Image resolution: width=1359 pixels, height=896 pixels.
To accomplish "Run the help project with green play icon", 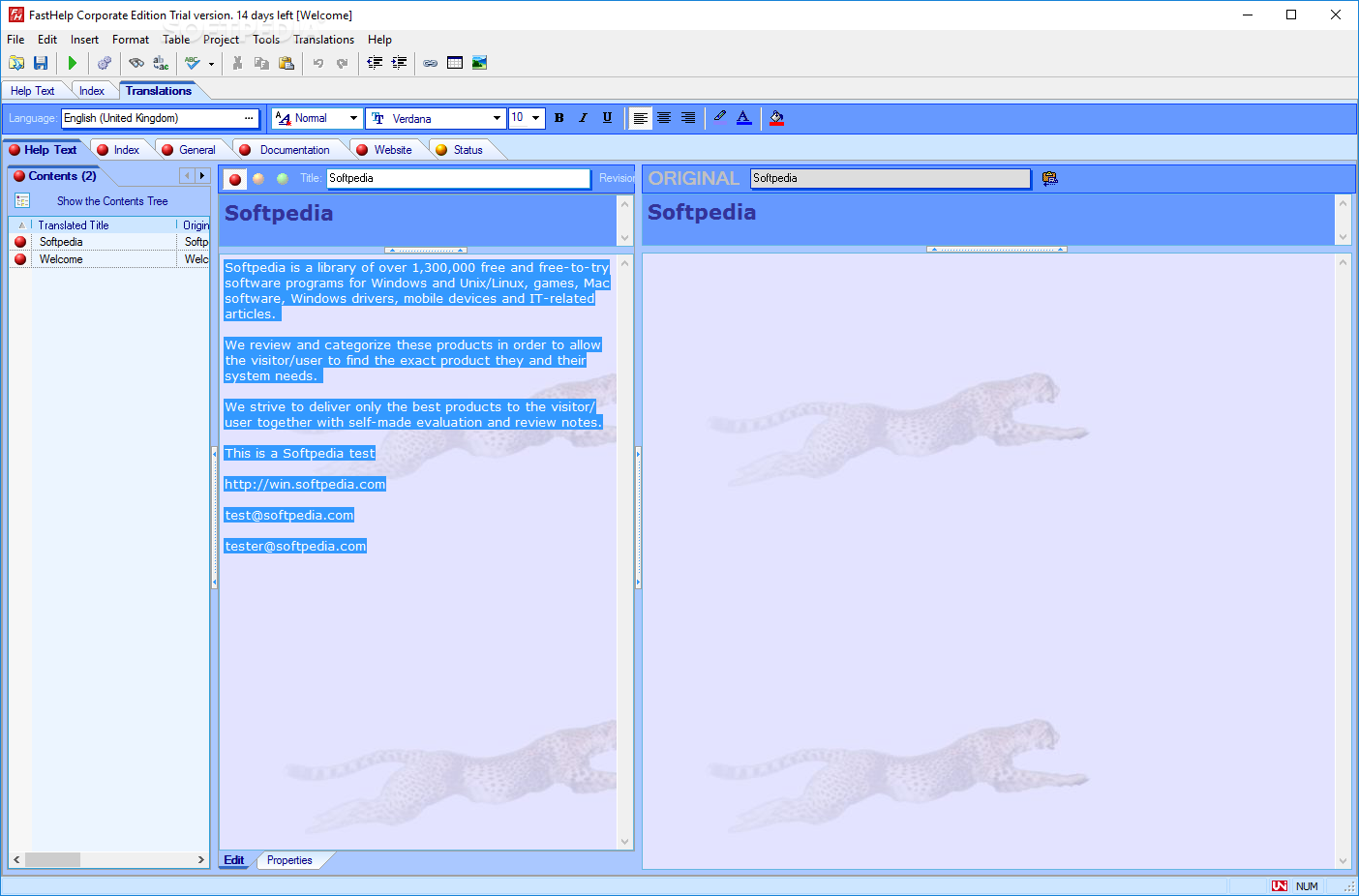I will [73, 63].
